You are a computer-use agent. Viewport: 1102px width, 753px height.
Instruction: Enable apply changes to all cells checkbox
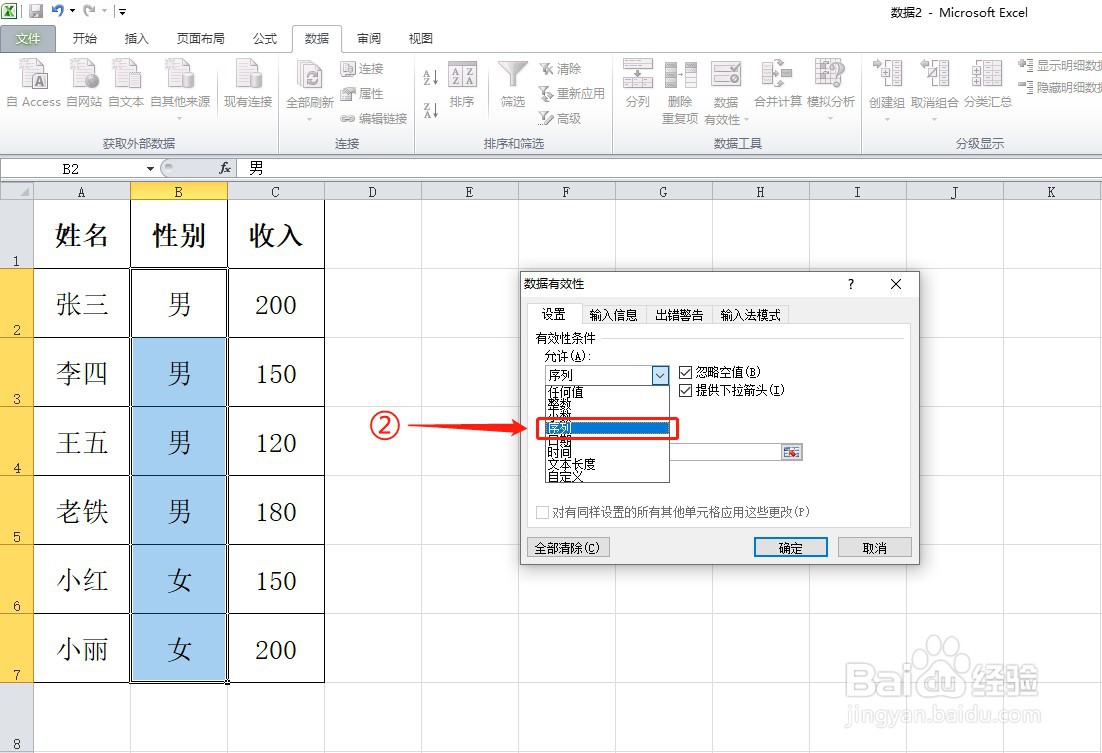tap(540, 510)
